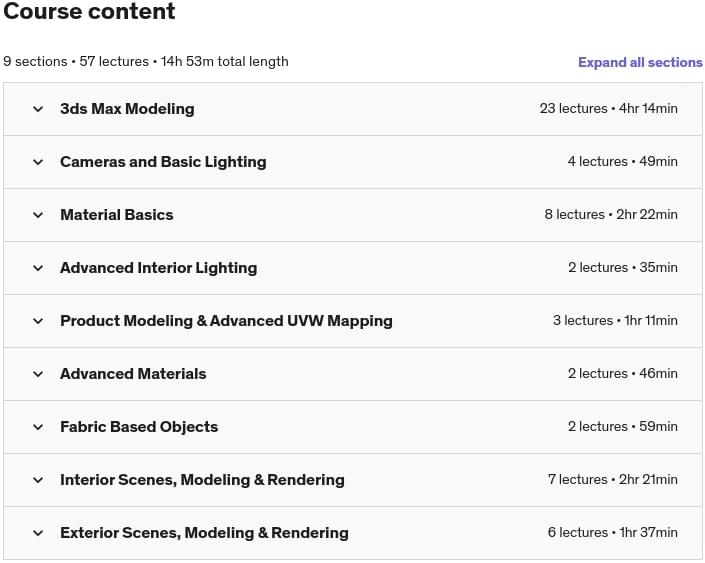The width and height of the screenshot is (705, 563).
Task: Expand Exterior Scenes, Modeling & Rendering chevron
Action: (38, 533)
